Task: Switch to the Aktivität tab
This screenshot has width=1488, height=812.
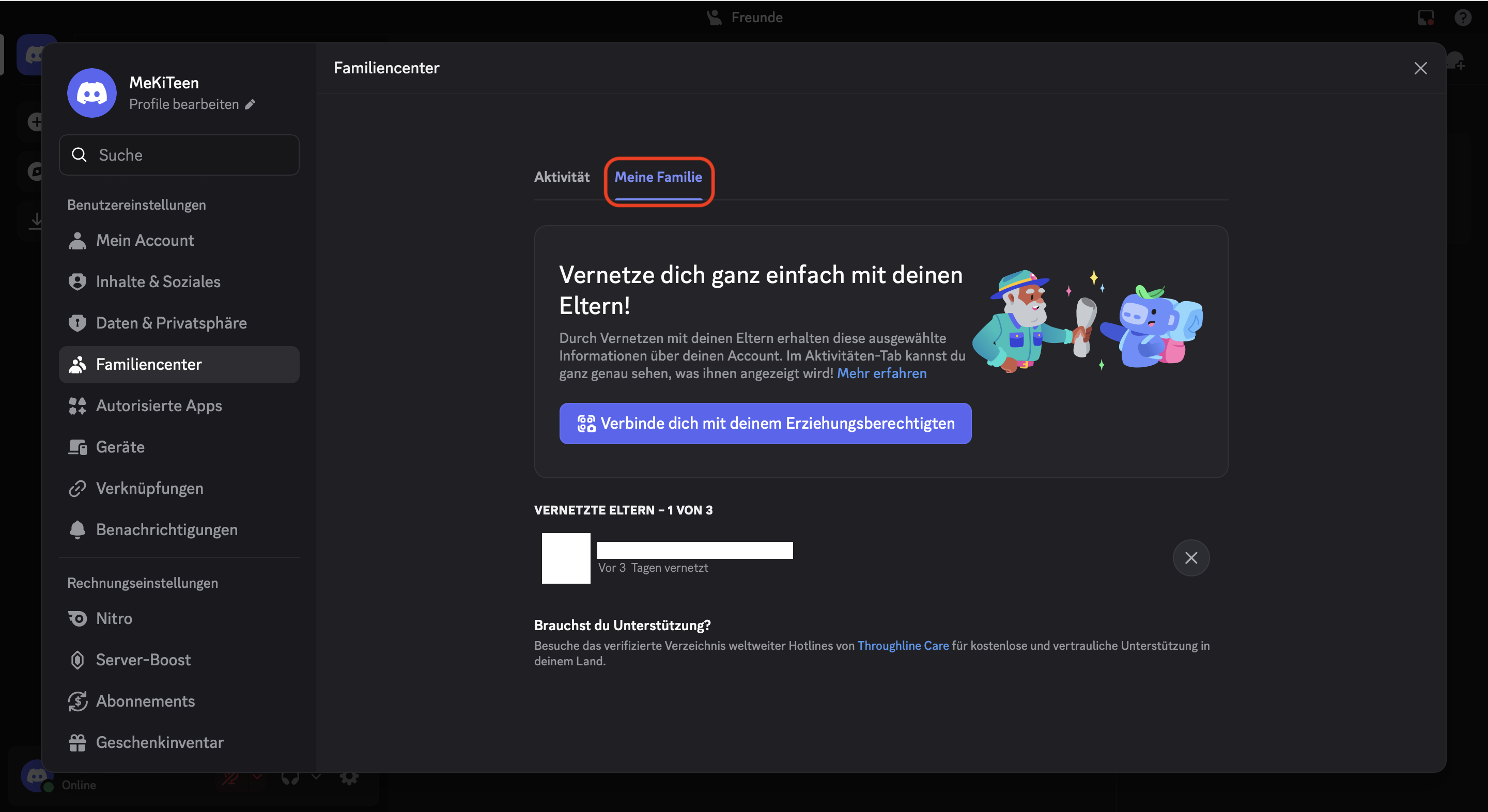Action: 562,177
